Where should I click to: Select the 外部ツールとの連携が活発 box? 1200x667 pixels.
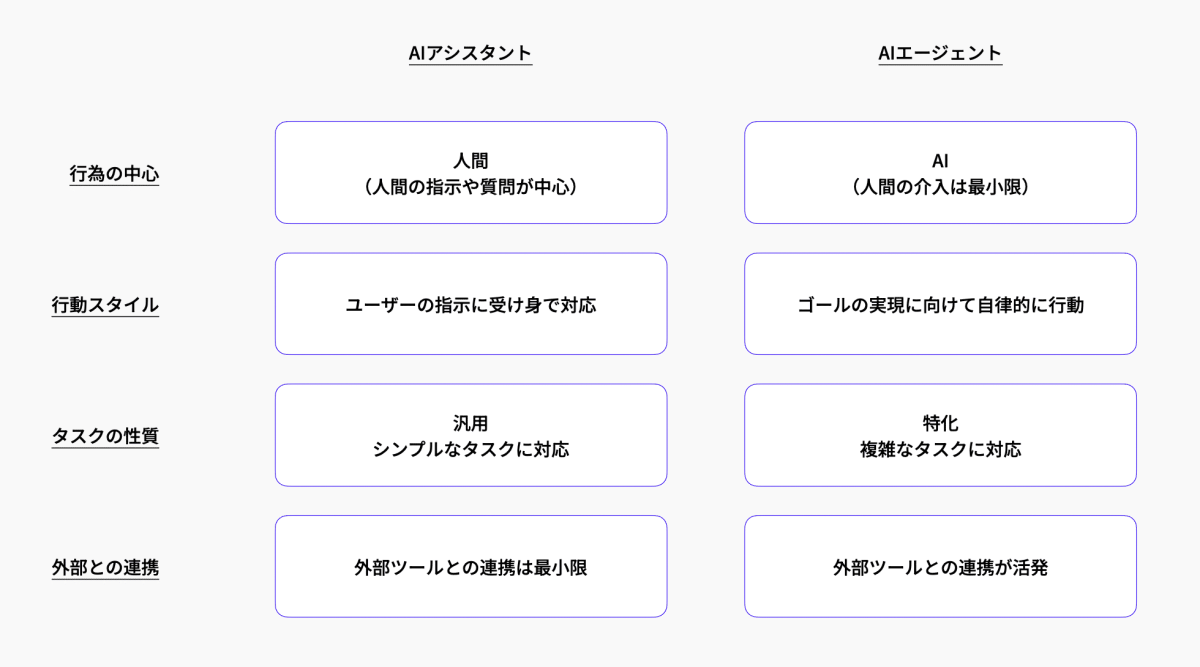pos(940,567)
